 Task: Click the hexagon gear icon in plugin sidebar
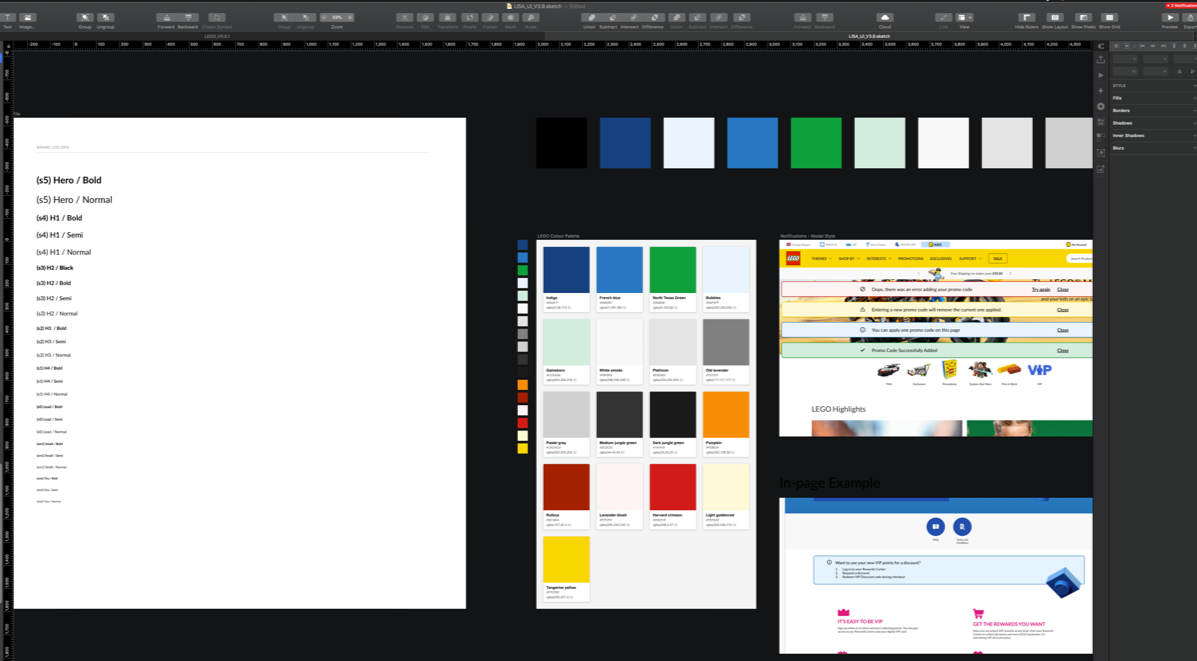click(x=1100, y=106)
